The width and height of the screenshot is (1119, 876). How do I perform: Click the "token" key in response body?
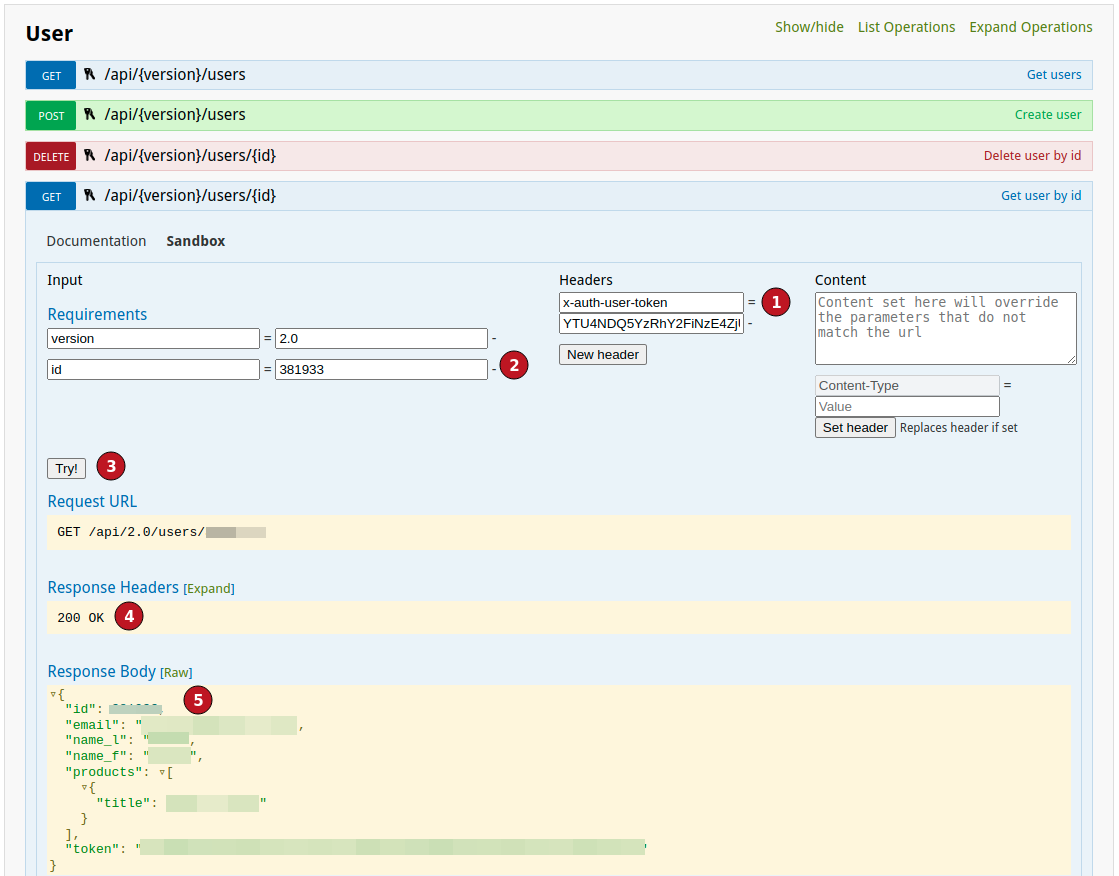(92, 849)
